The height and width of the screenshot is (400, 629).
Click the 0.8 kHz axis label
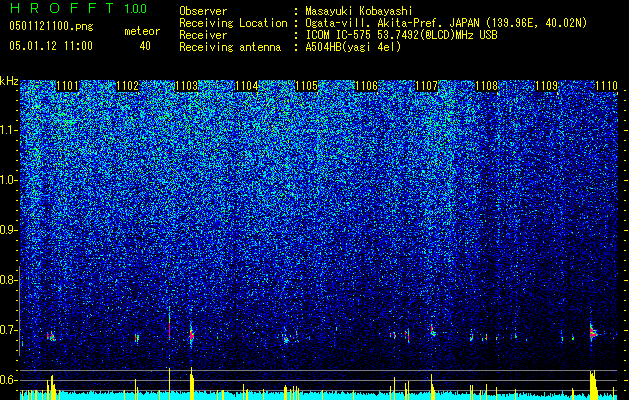coord(8,280)
